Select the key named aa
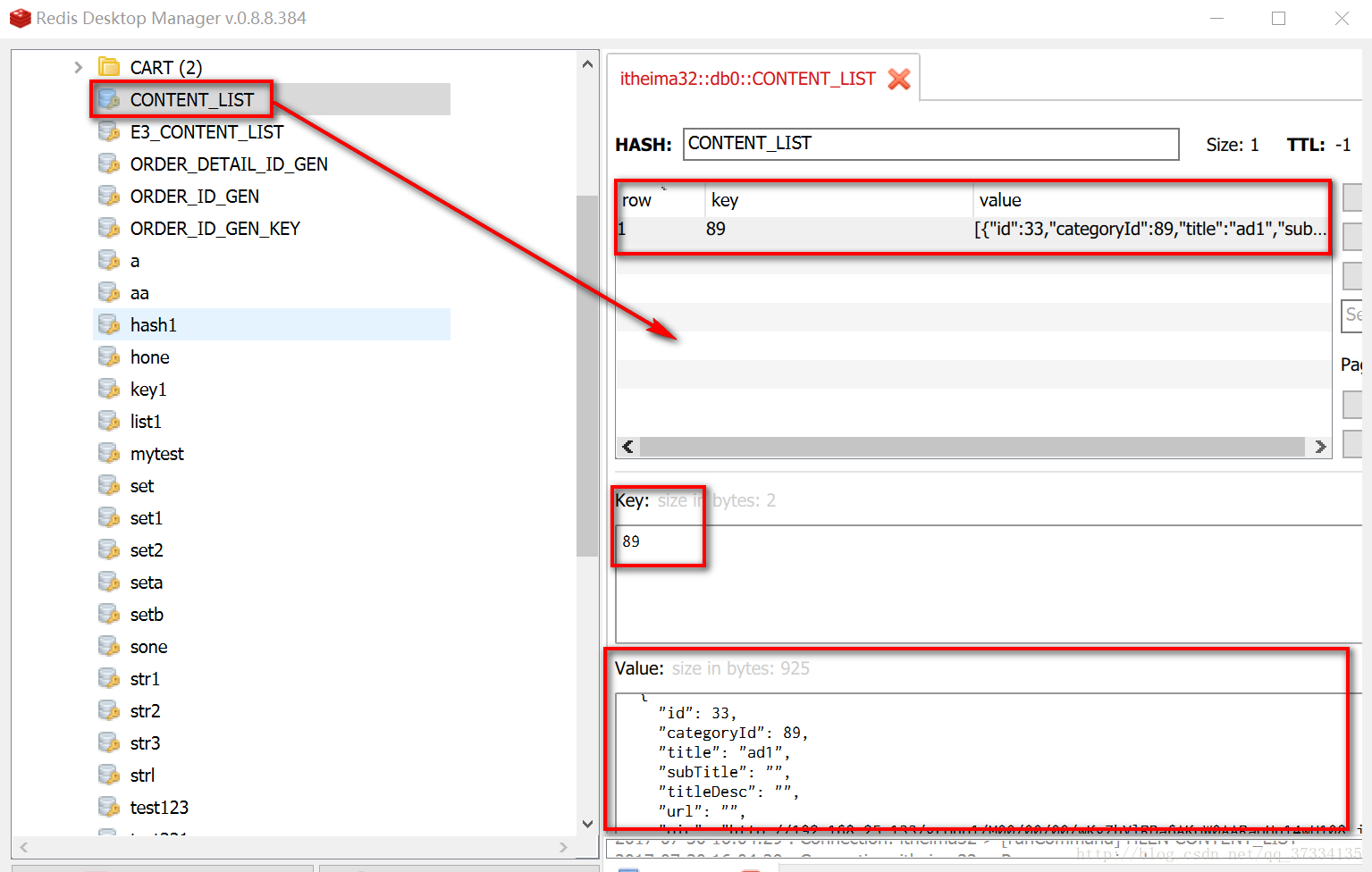The height and width of the screenshot is (872, 1372). coord(139,293)
